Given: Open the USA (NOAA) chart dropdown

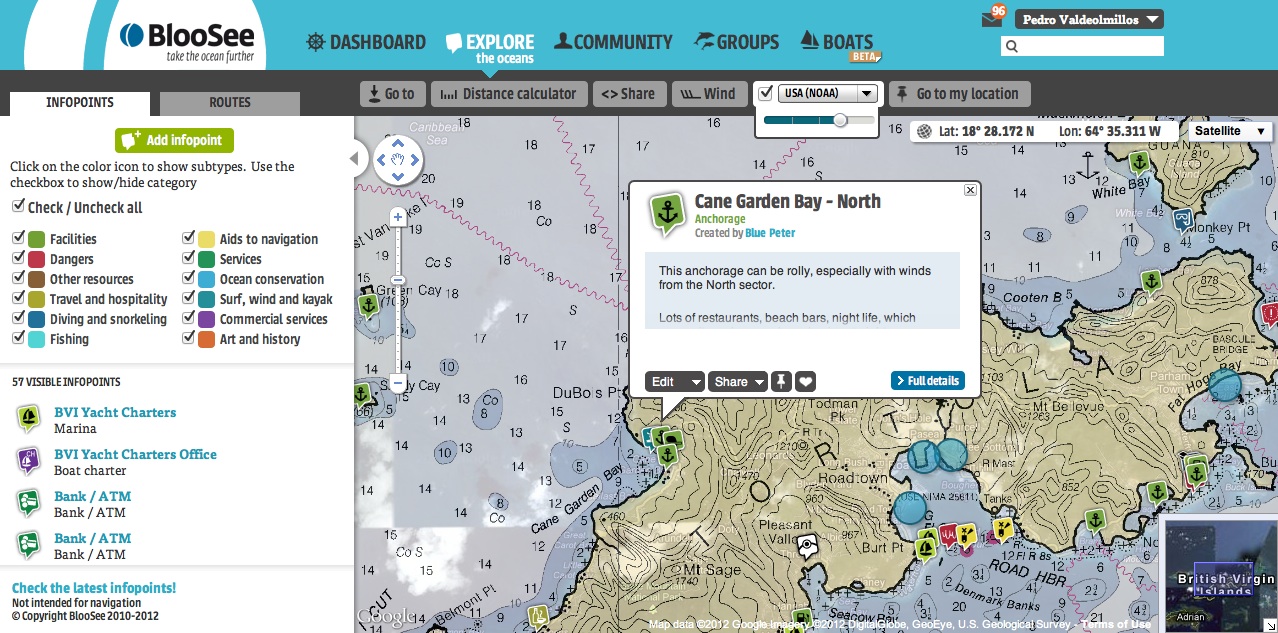Looking at the screenshot, I should tap(828, 93).
